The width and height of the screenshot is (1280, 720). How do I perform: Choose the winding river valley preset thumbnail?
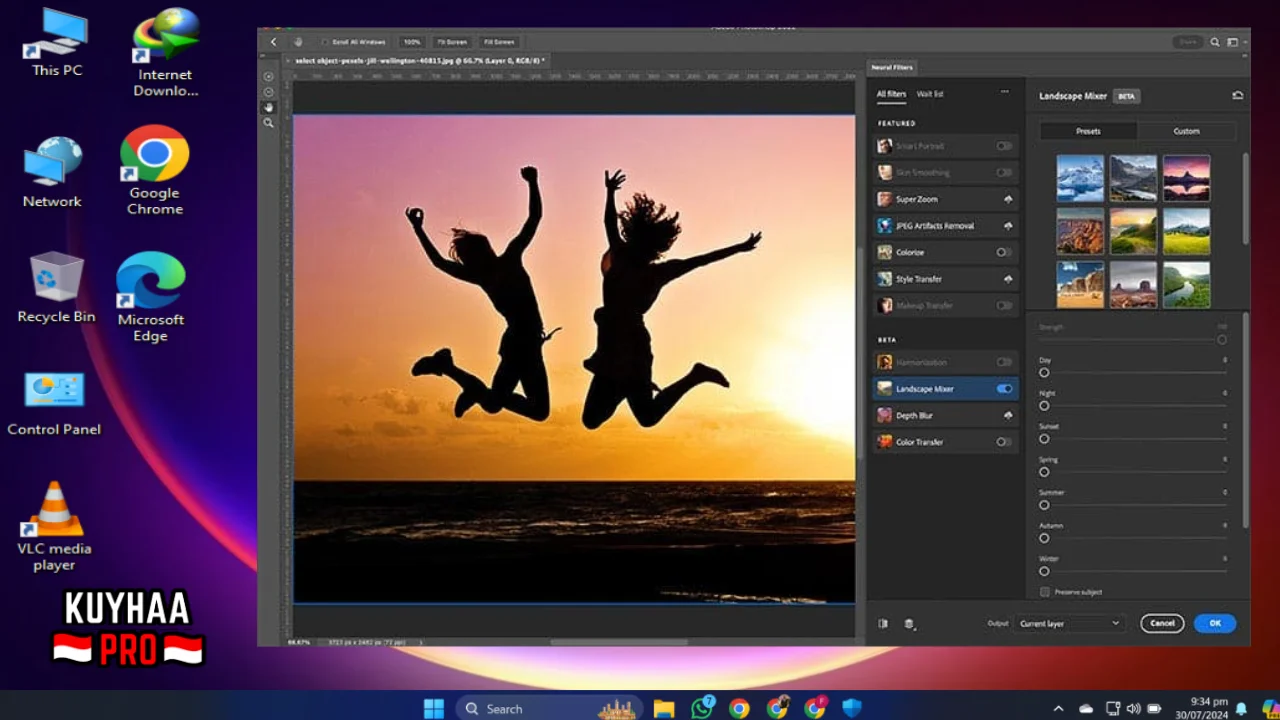coord(1185,285)
